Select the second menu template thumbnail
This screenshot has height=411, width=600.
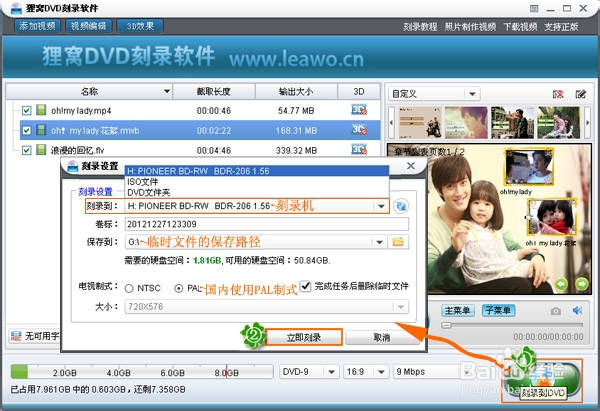pos(466,122)
